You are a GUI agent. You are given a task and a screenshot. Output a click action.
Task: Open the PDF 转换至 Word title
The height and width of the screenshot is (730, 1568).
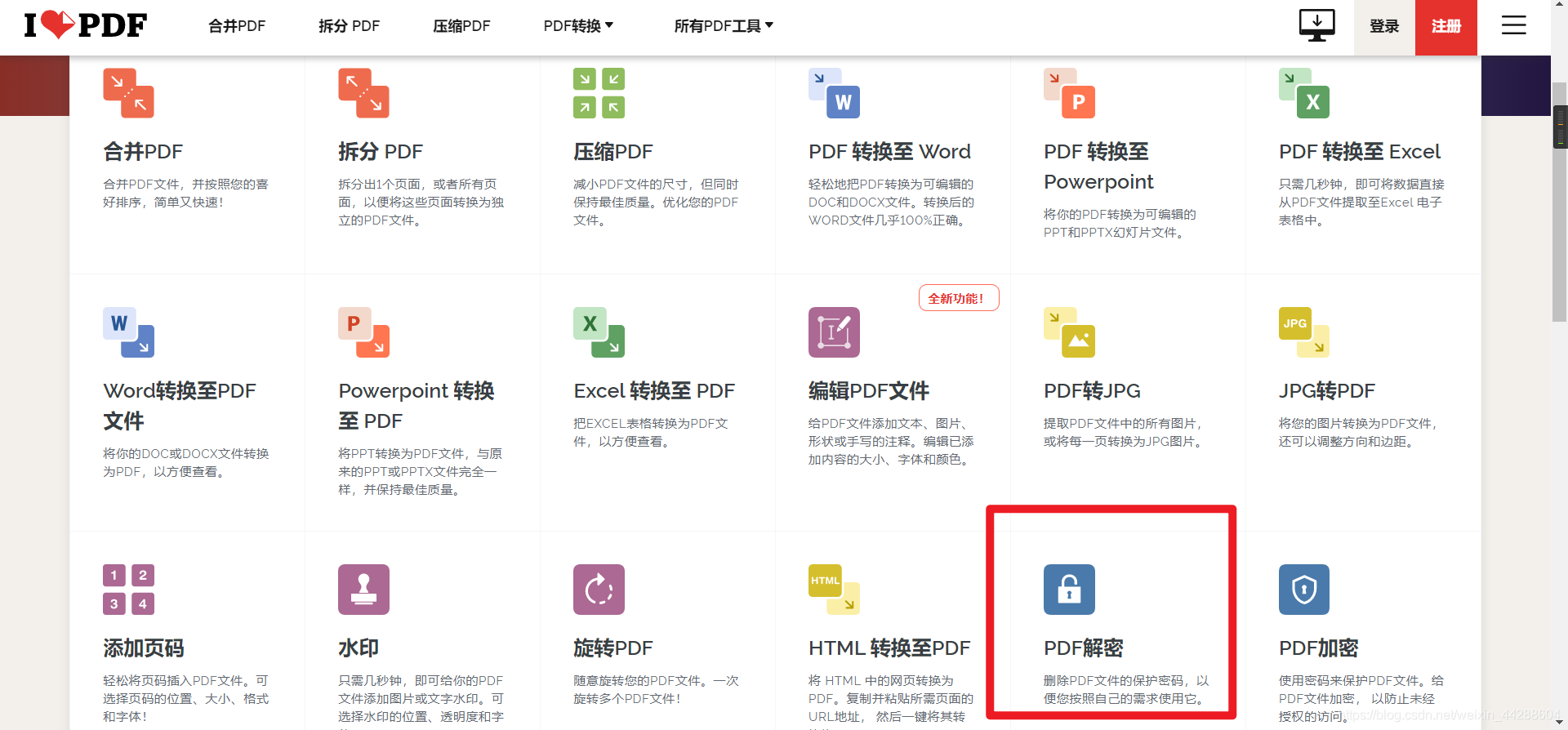click(x=889, y=152)
